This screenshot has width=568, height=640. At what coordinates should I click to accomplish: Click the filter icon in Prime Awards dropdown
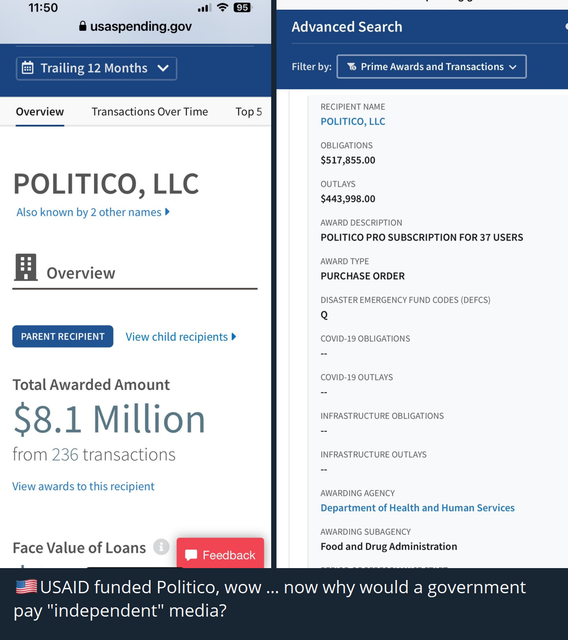point(352,67)
